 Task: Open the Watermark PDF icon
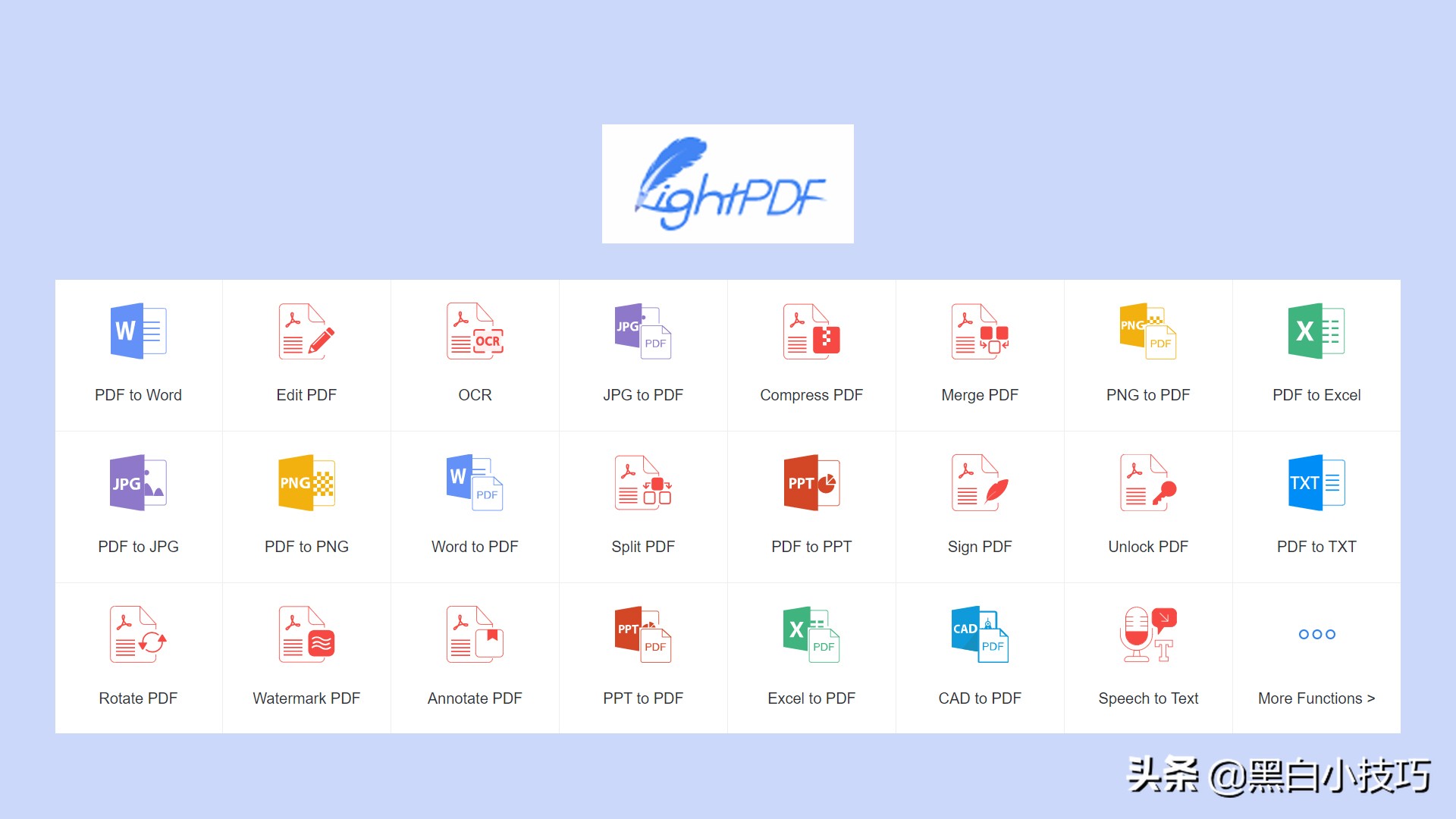pyautogui.click(x=306, y=635)
